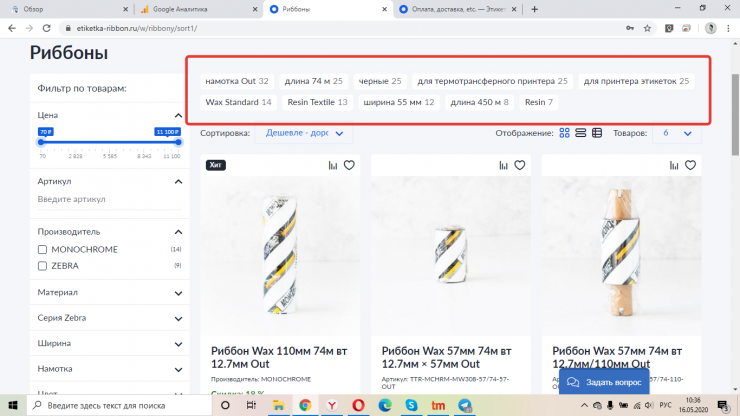Filter by tag длина 74 м

pyautogui.click(x=313, y=81)
